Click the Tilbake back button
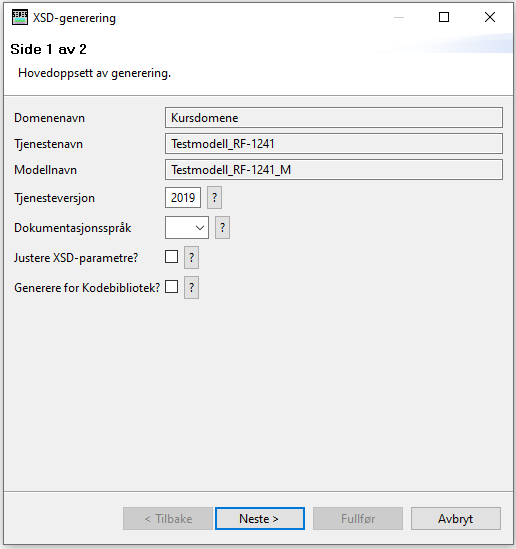 [168, 519]
